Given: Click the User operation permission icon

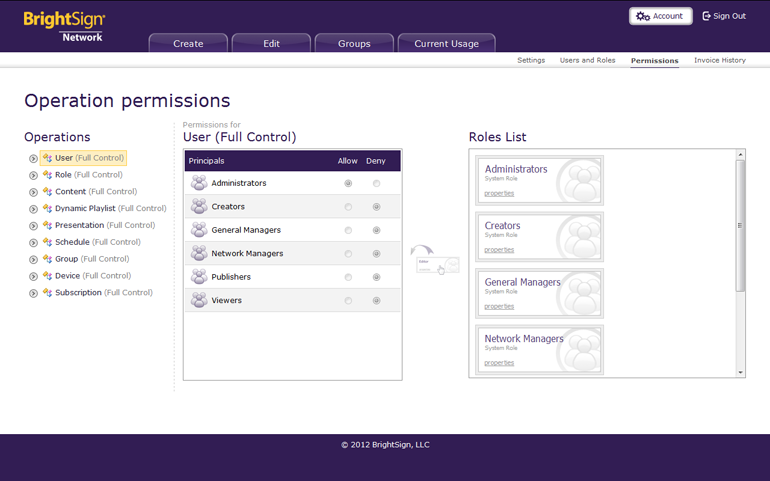Looking at the screenshot, I should [47, 158].
